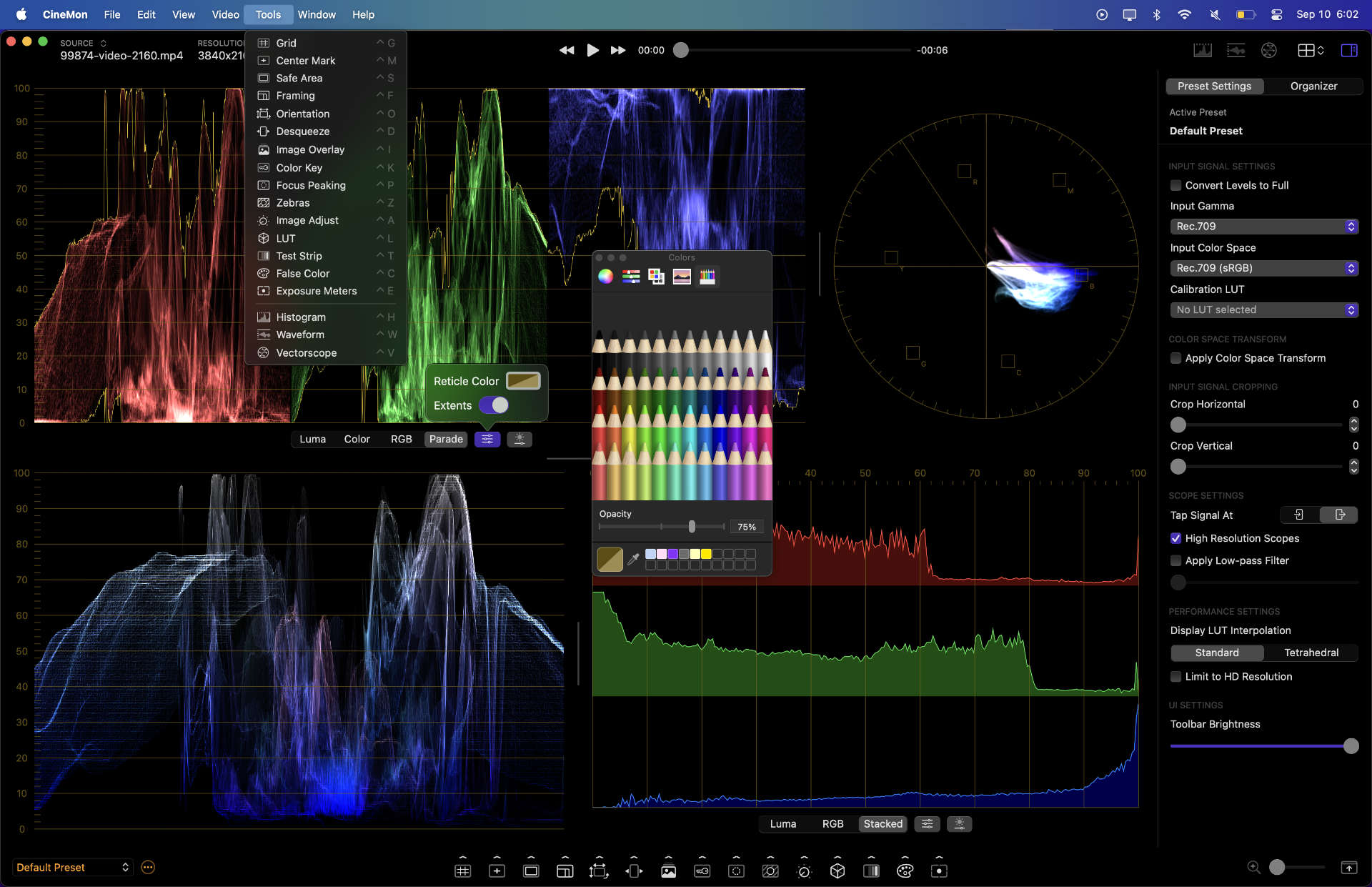Expand the Calibration LUT dropdown
The image size is (1372, 887).
tap(1263, 309)
